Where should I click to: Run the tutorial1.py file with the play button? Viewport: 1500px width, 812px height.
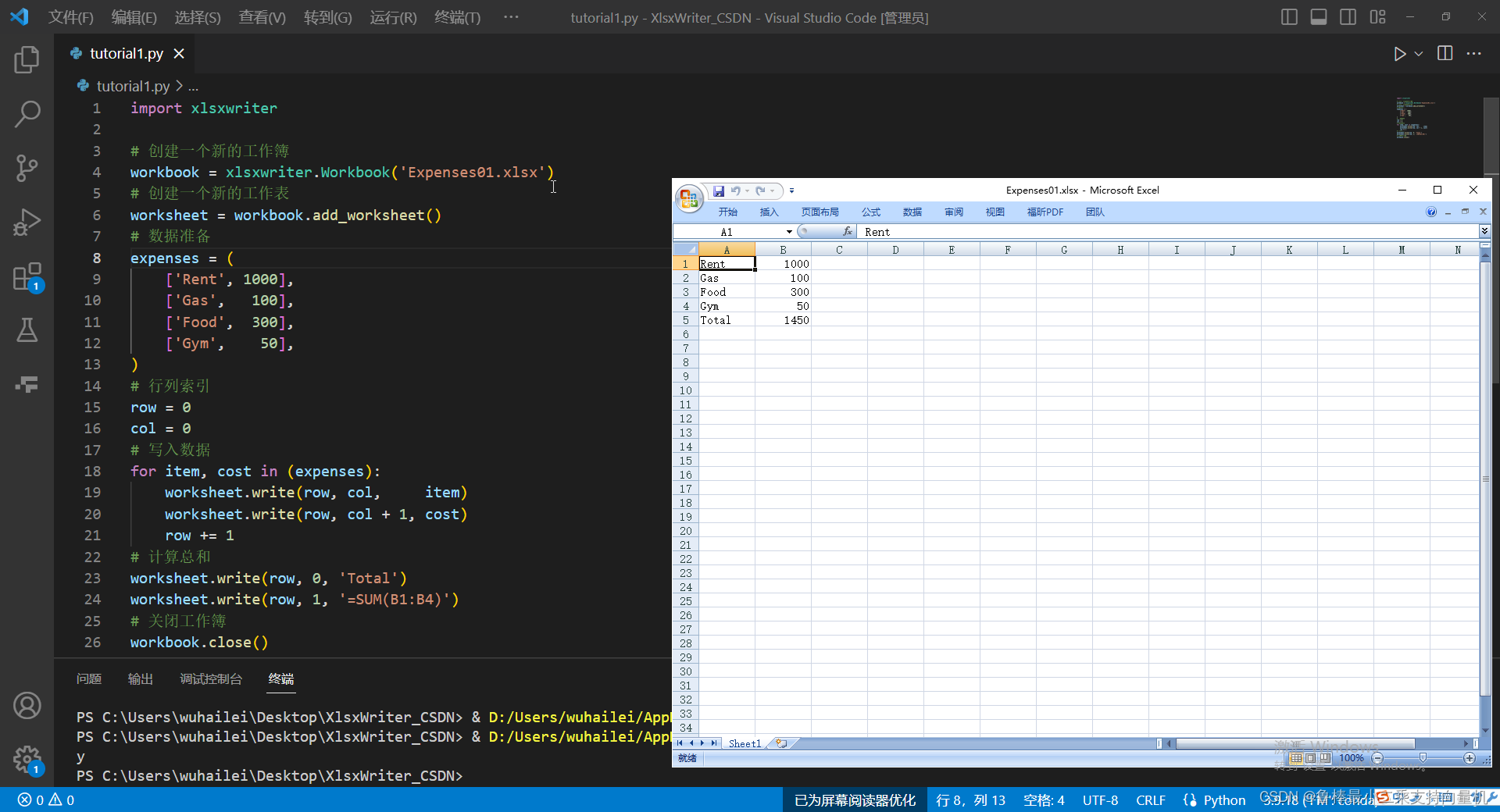[1400, 53]
